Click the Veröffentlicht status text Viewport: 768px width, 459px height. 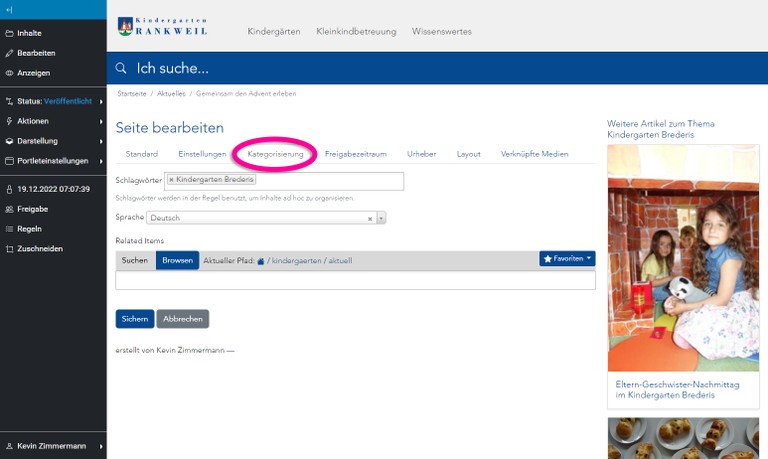(x=68, y=101)
